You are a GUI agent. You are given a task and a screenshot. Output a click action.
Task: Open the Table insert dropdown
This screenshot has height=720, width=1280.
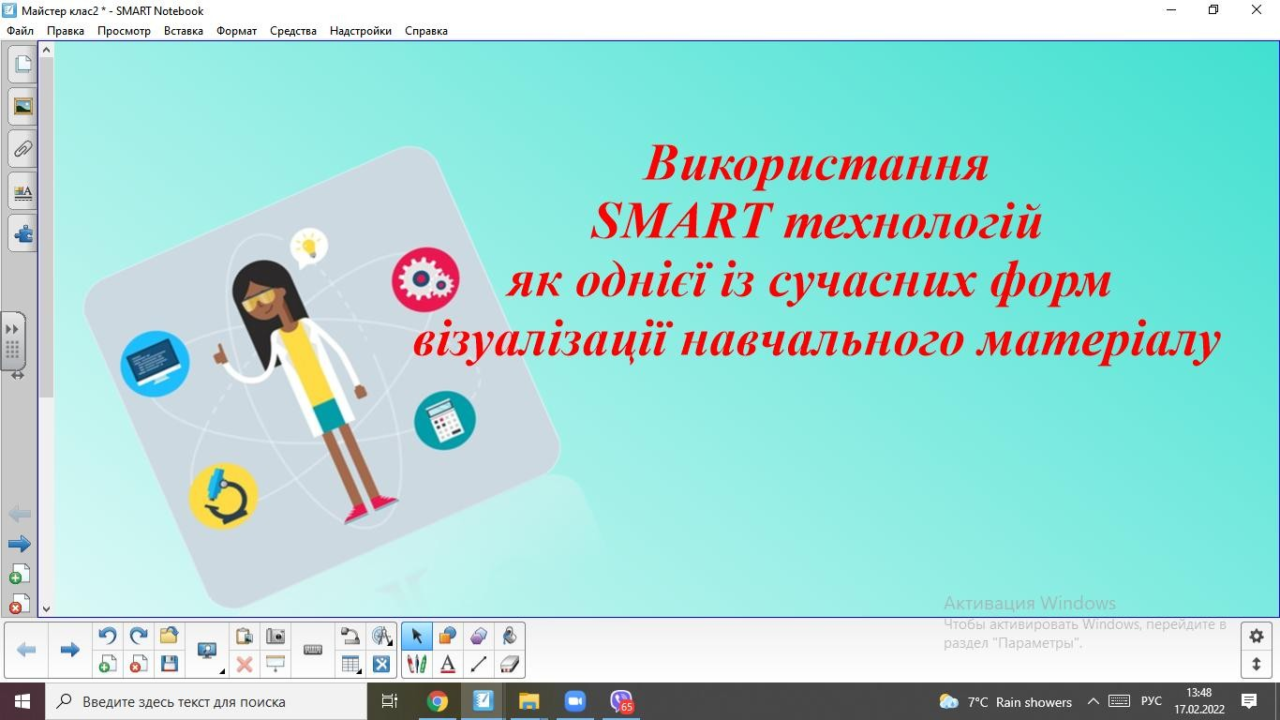click(350, 663)
